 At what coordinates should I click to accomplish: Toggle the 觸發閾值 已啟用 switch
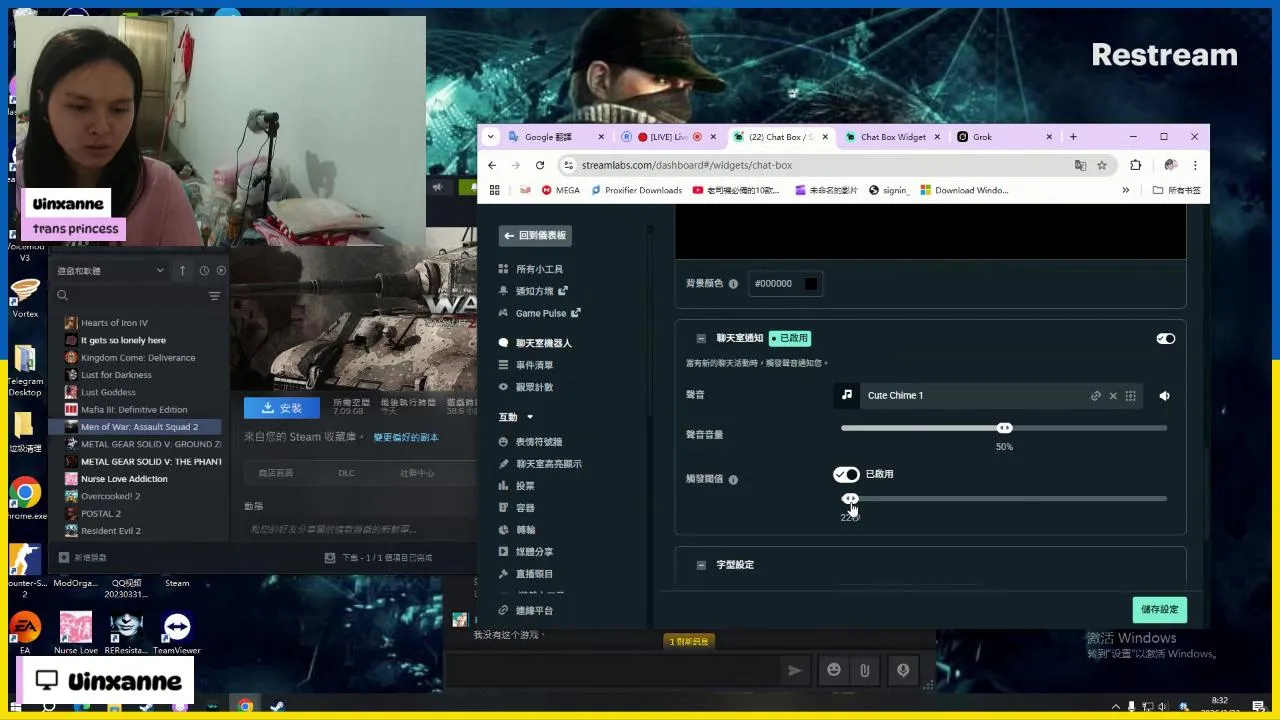tap(846, 474)
